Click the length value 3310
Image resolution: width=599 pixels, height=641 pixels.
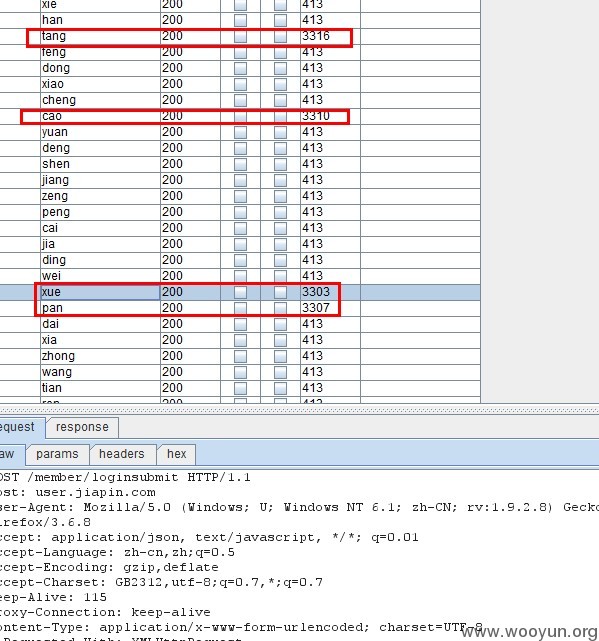(x=316, y=116)
